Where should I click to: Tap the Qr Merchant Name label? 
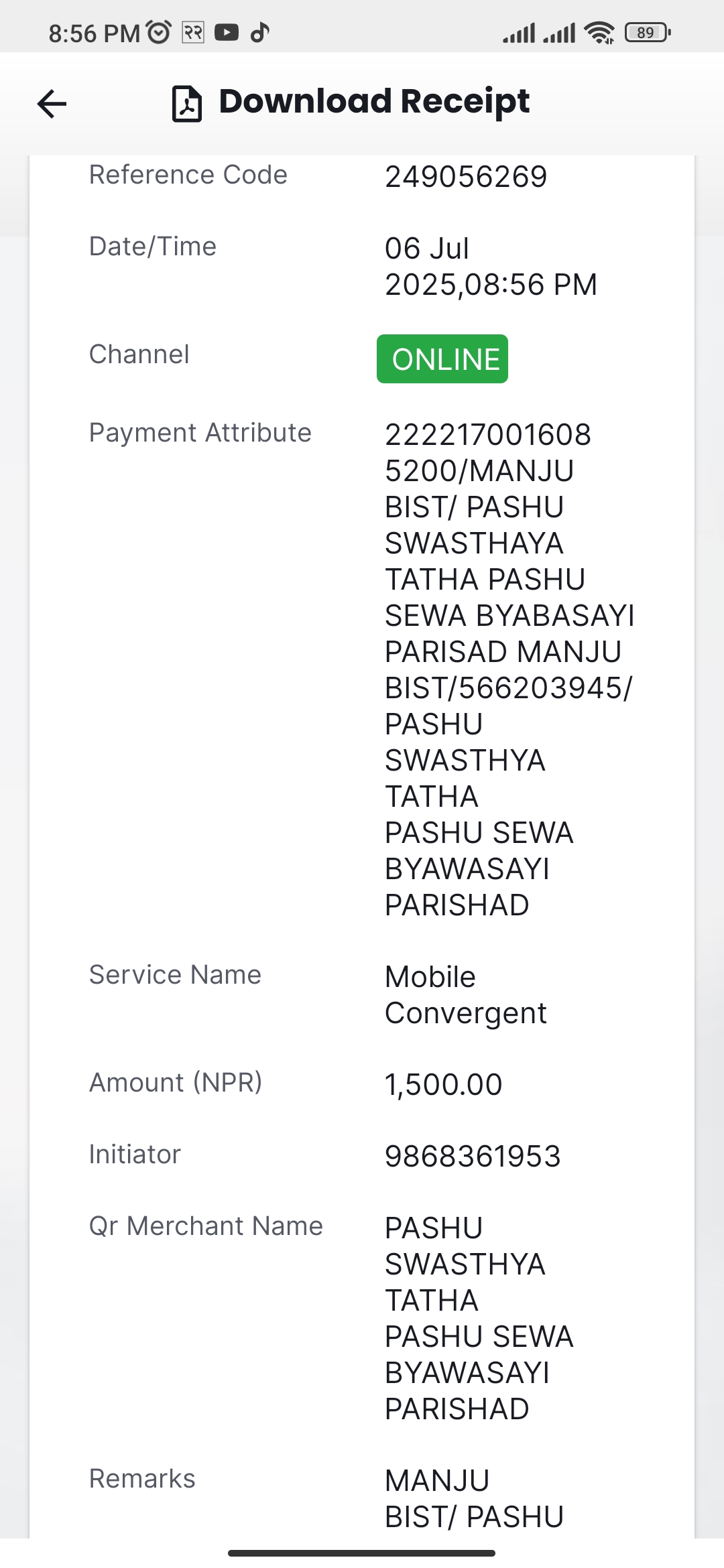(x=206, y=1226)
